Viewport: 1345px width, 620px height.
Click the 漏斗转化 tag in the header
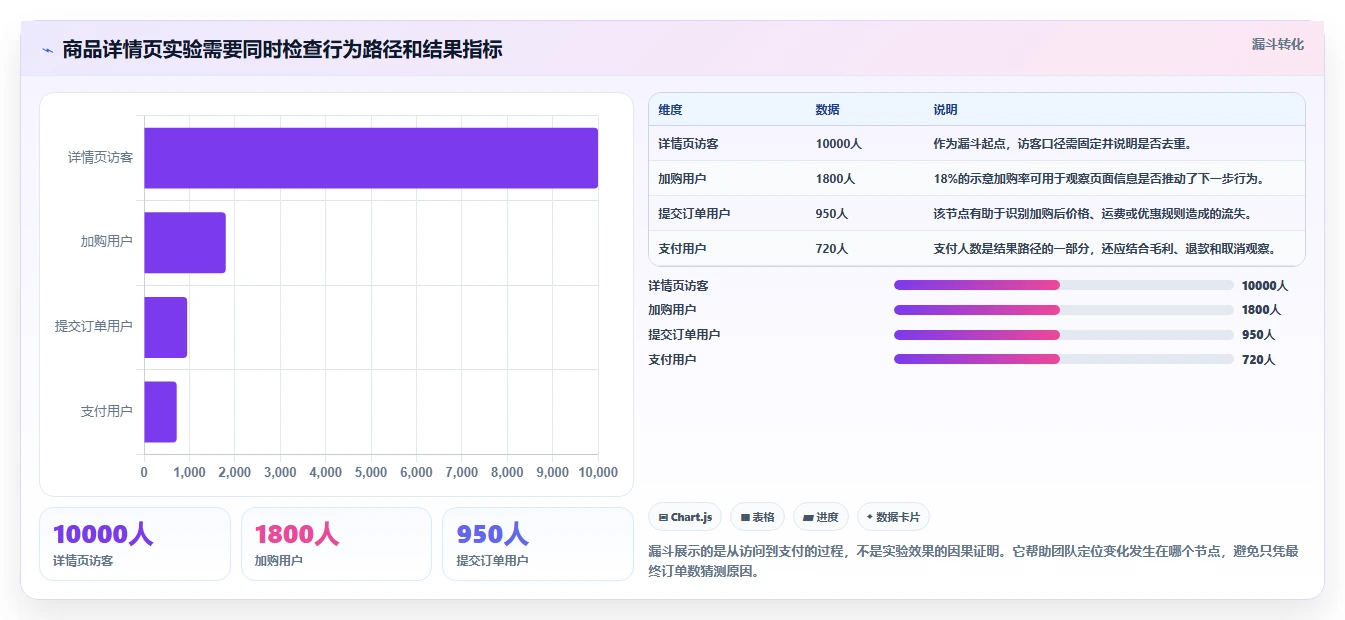[1277, 44]
